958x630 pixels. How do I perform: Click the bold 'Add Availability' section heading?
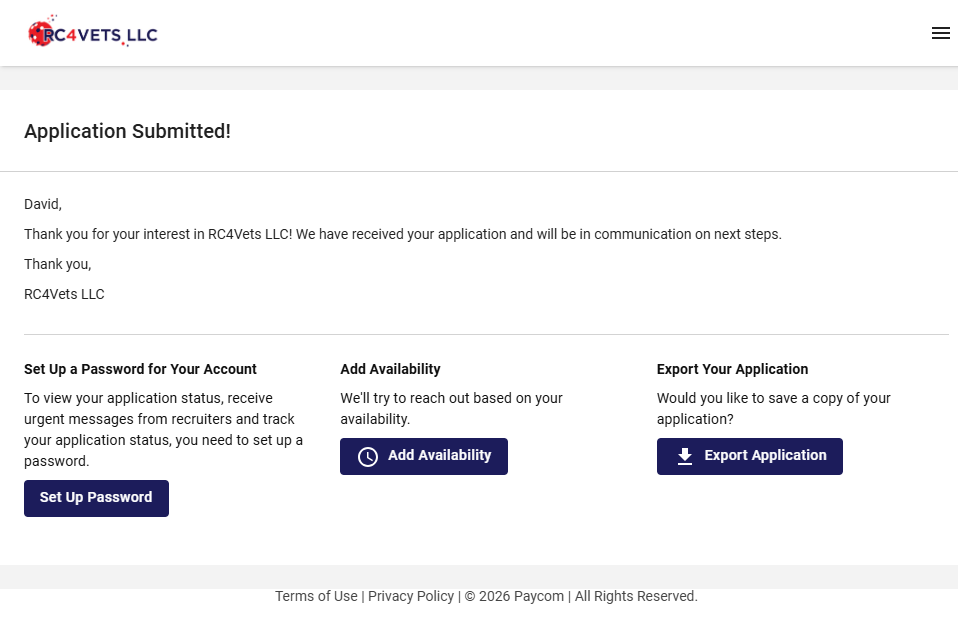[x=390, y=369]
